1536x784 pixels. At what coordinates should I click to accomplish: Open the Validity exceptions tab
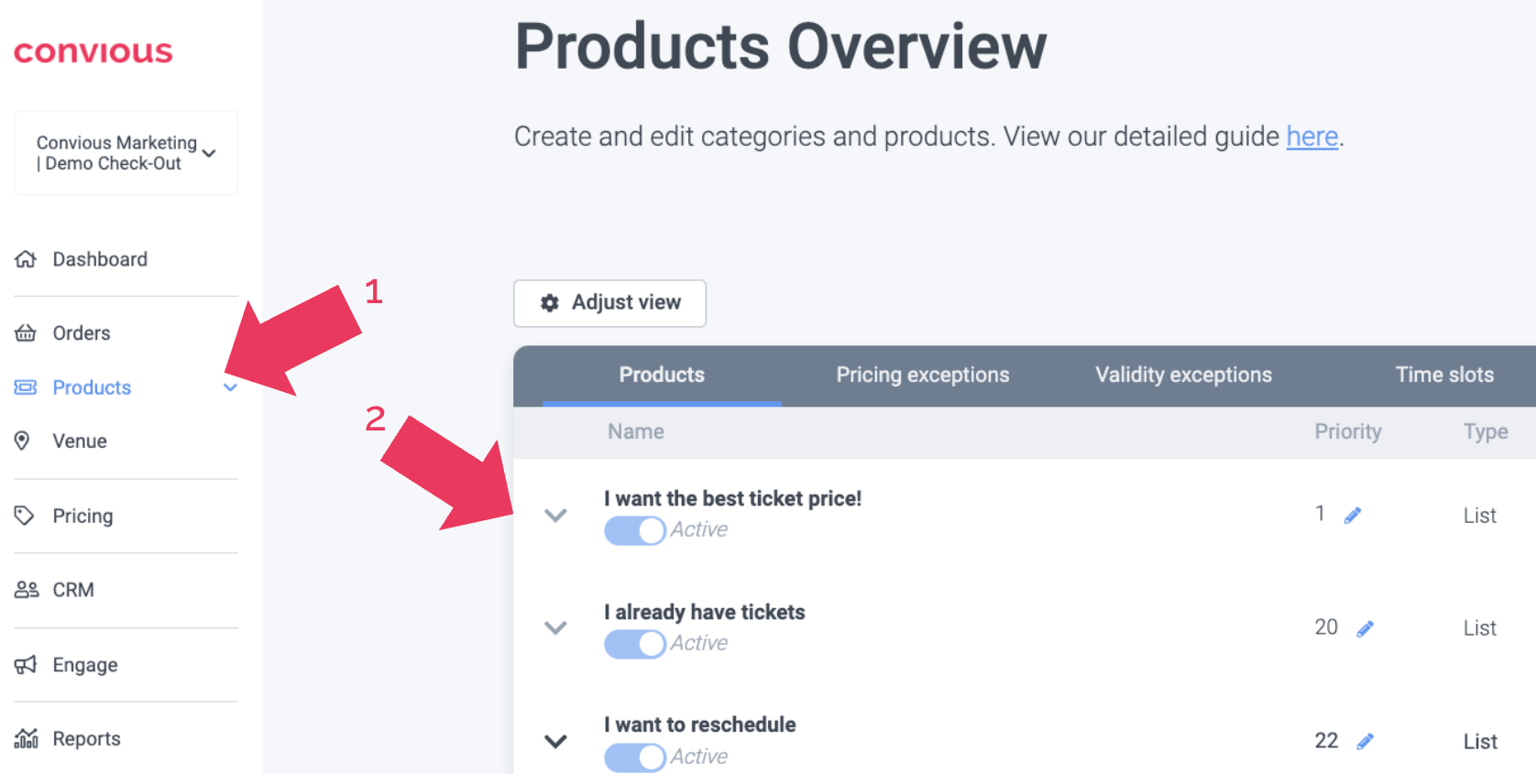pyautogui.click(x=1183, y=375)
